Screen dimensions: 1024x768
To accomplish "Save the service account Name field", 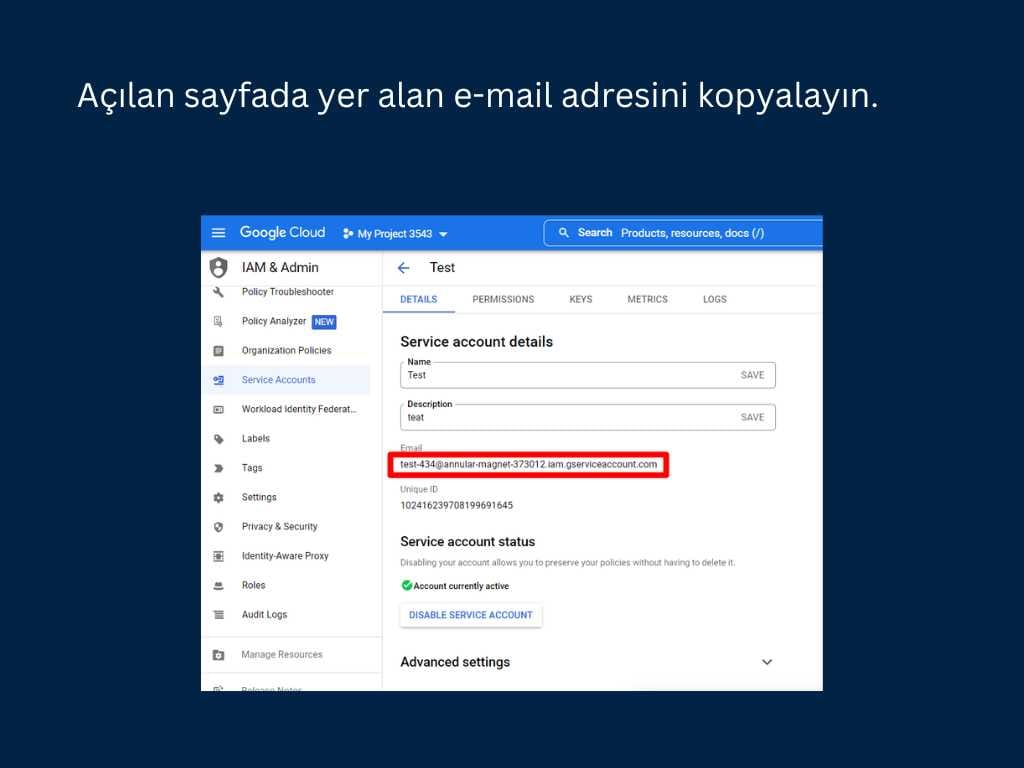I will [x=752, y=375].
